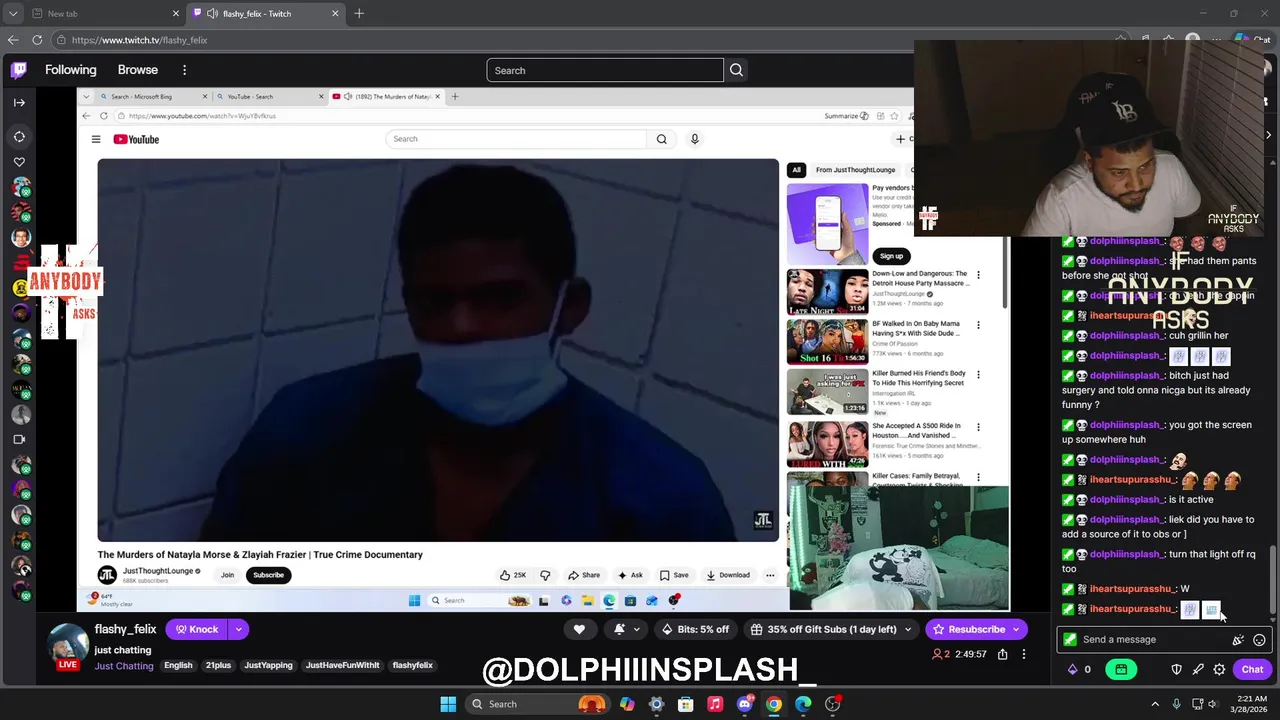The image size is (1280, 720).
Task: Open the music app taskbar icon
Action: [x=715, y=704]
